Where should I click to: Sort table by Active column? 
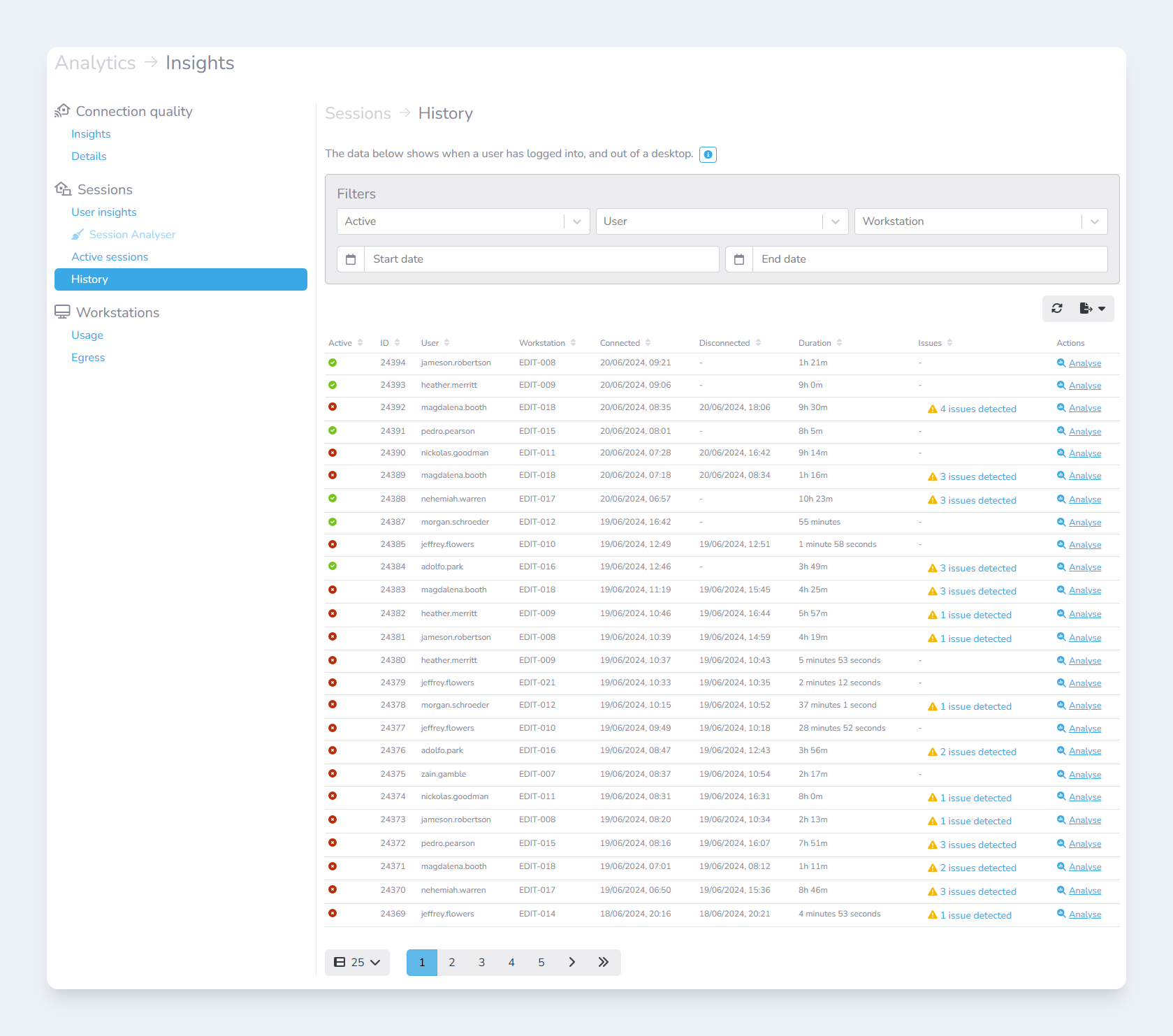(345, 343)
